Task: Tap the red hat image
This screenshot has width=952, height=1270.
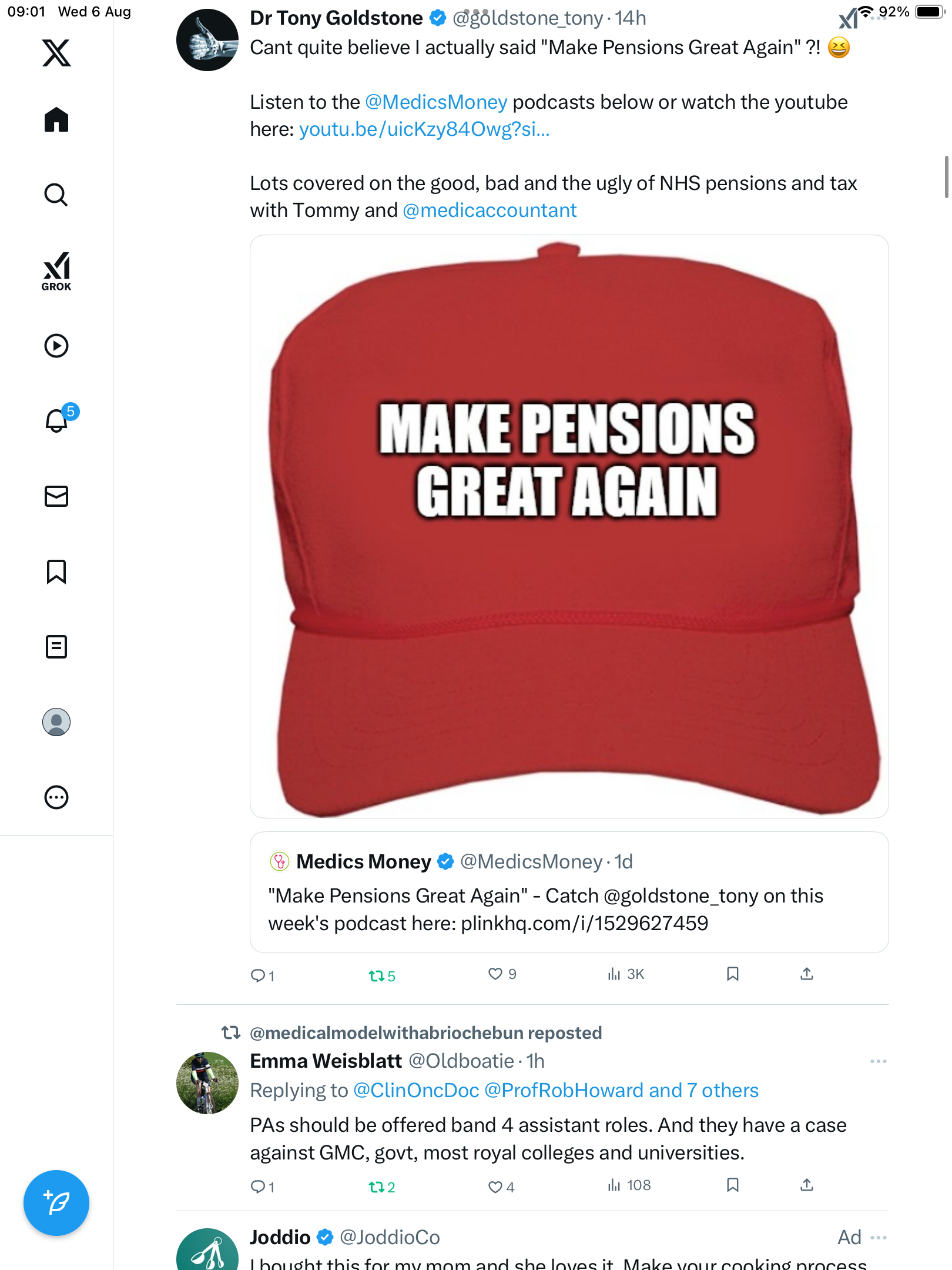Action: (x=569, y=526)
